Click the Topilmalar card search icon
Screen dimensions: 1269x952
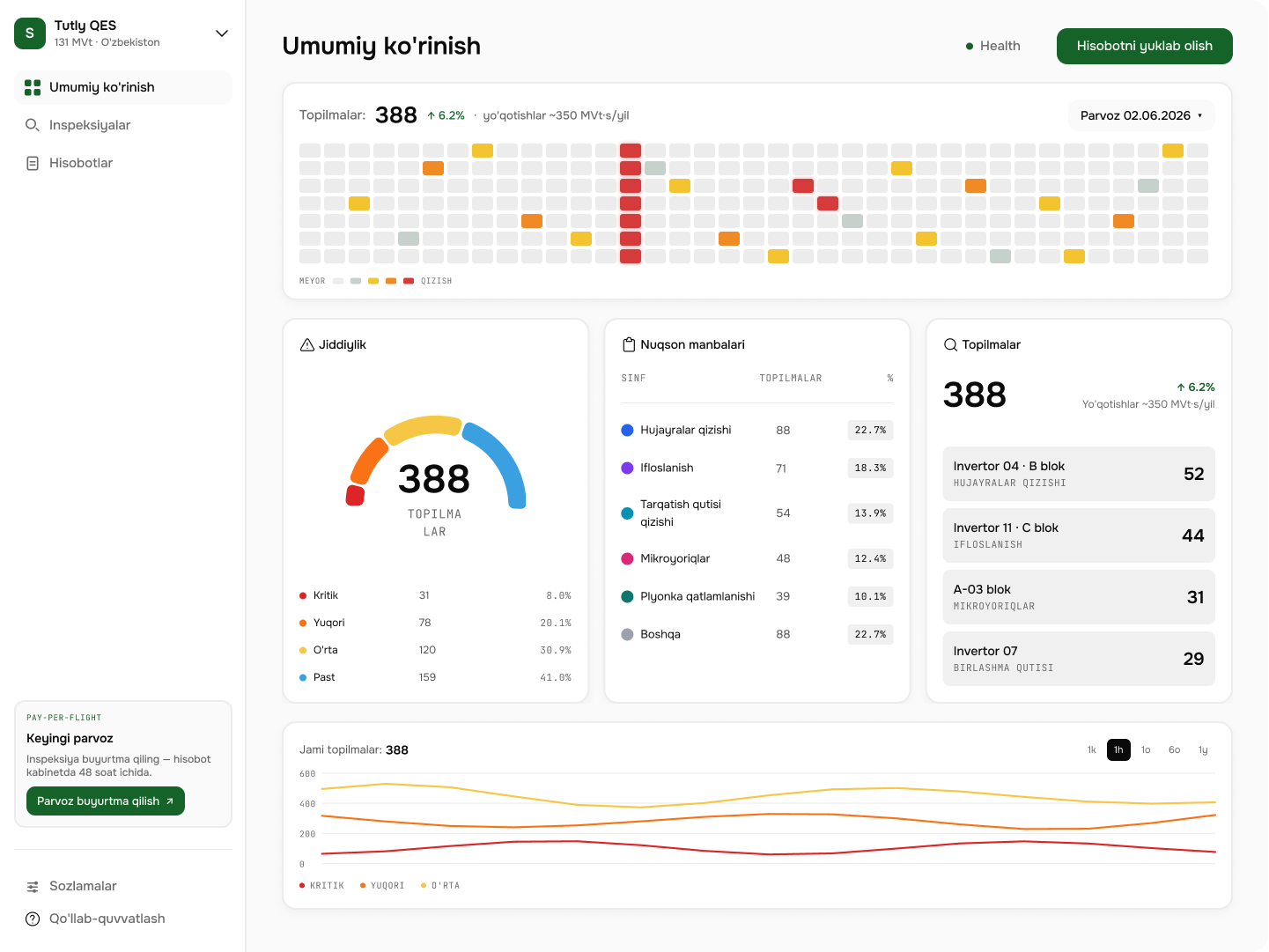951,344
